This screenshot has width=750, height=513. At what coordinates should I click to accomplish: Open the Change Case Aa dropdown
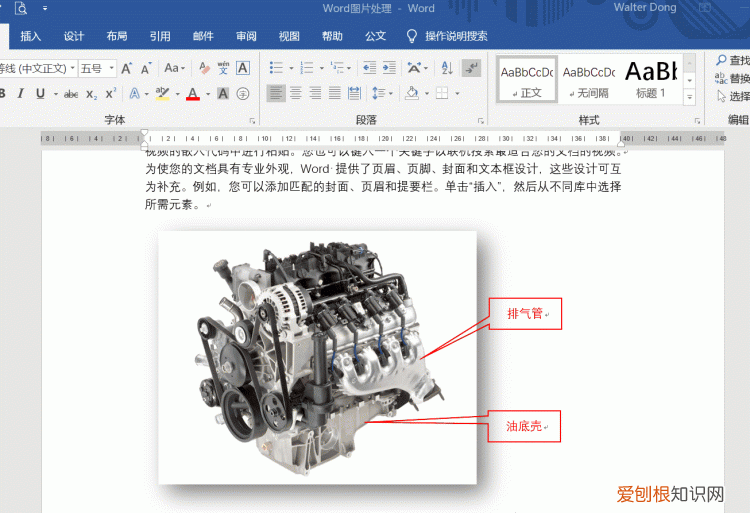pyautogui.click(x=175, y=68)
